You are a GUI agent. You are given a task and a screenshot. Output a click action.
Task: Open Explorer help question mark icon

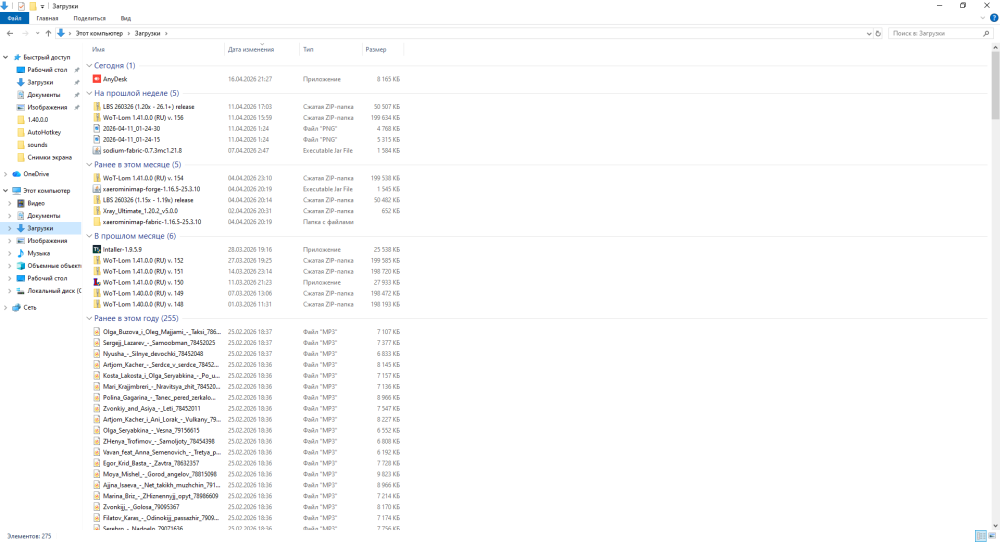click(994, 18)
